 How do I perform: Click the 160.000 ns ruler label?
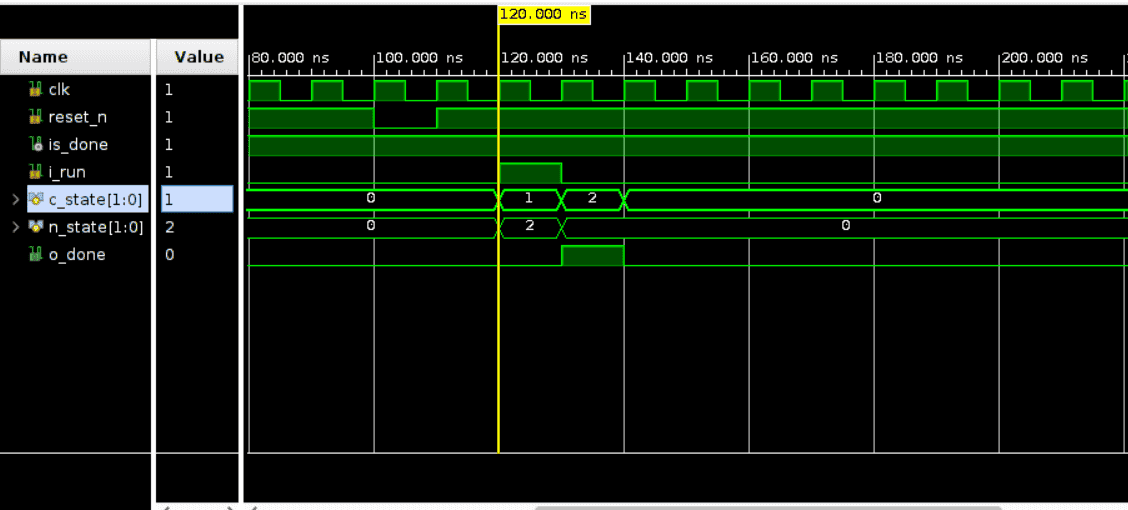coord(795,58)
